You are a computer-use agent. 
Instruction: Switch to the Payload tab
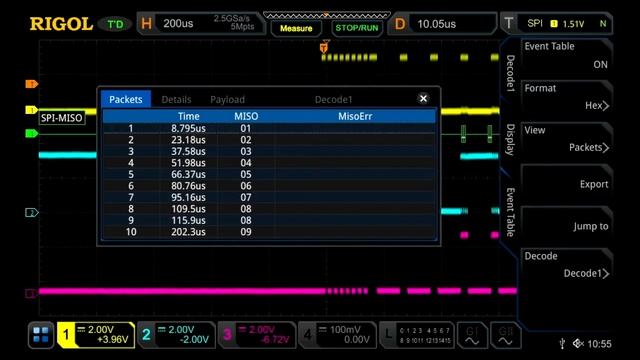tap(227, 99)
